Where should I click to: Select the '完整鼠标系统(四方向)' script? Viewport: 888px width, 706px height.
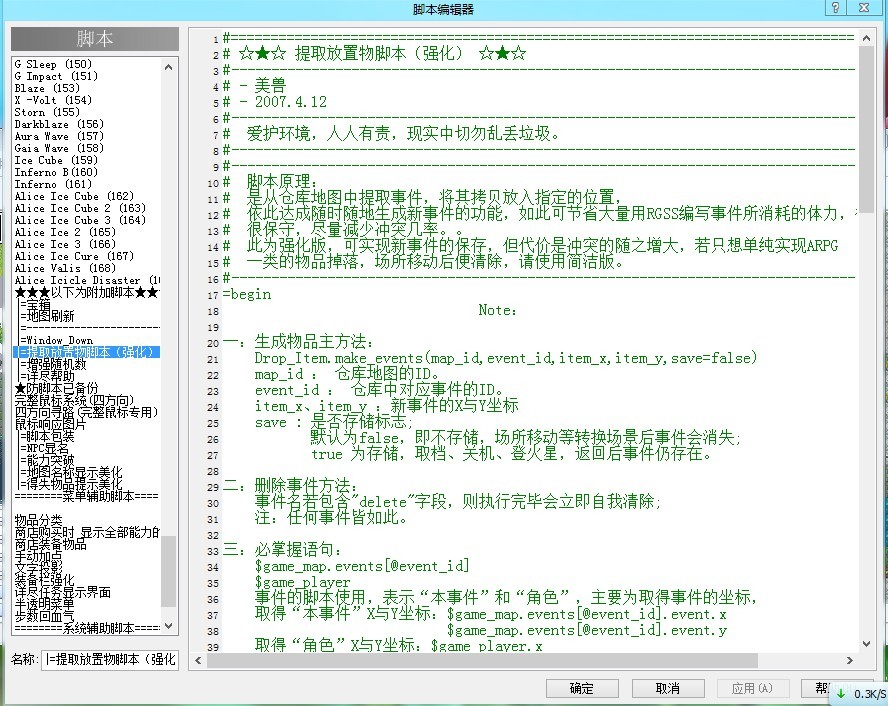click(x=74, y=400)
